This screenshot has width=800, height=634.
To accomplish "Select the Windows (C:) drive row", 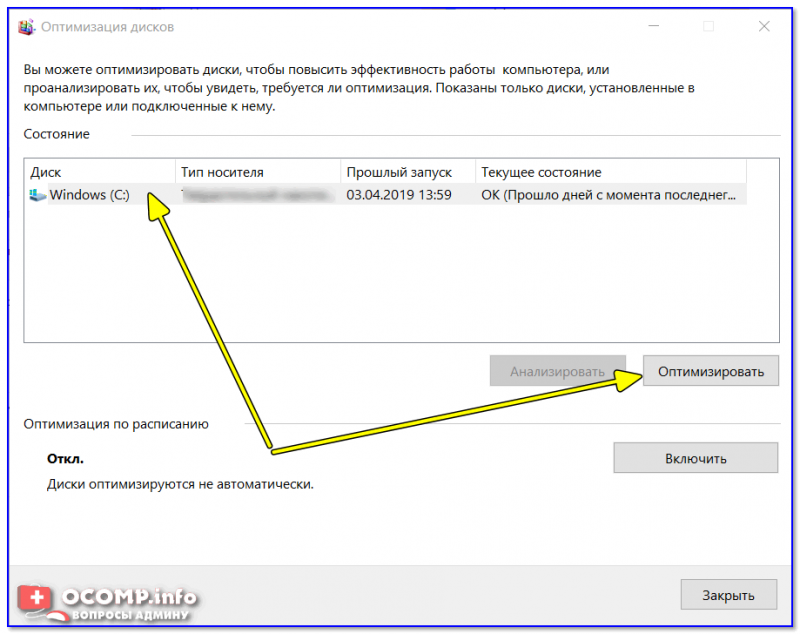I will pyautogui.click(x=385, y=195).
